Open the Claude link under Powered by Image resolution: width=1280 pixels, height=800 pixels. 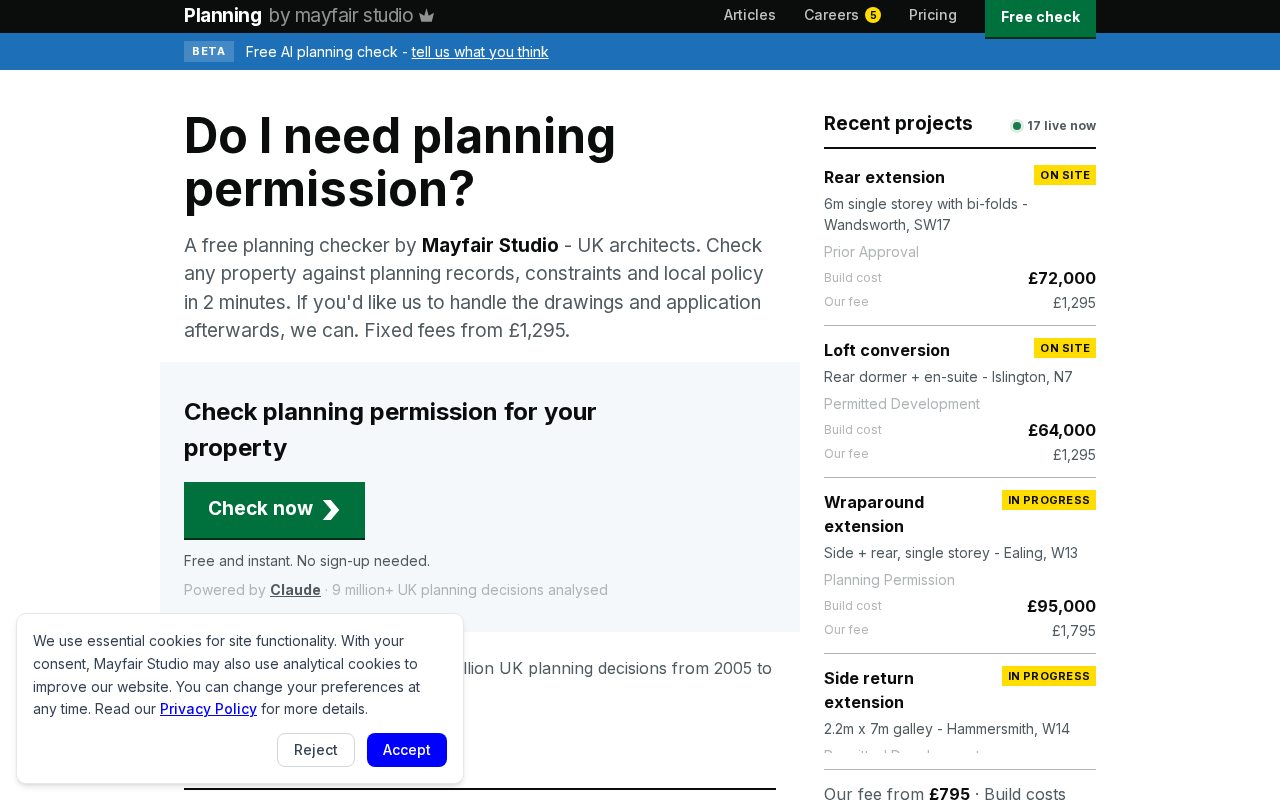(x=295, y=590)
